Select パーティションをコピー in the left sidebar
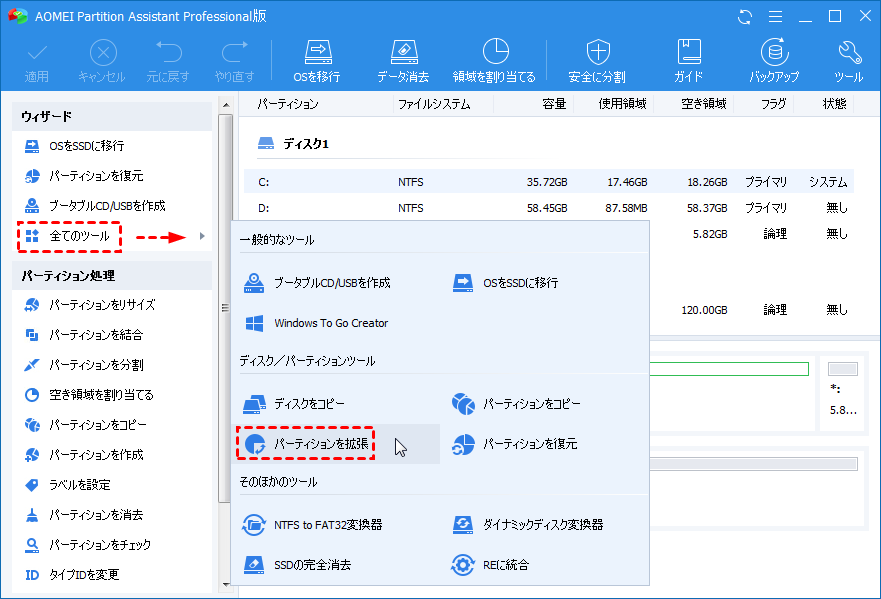Screen dimensions: 881x599 pos(85,425)
